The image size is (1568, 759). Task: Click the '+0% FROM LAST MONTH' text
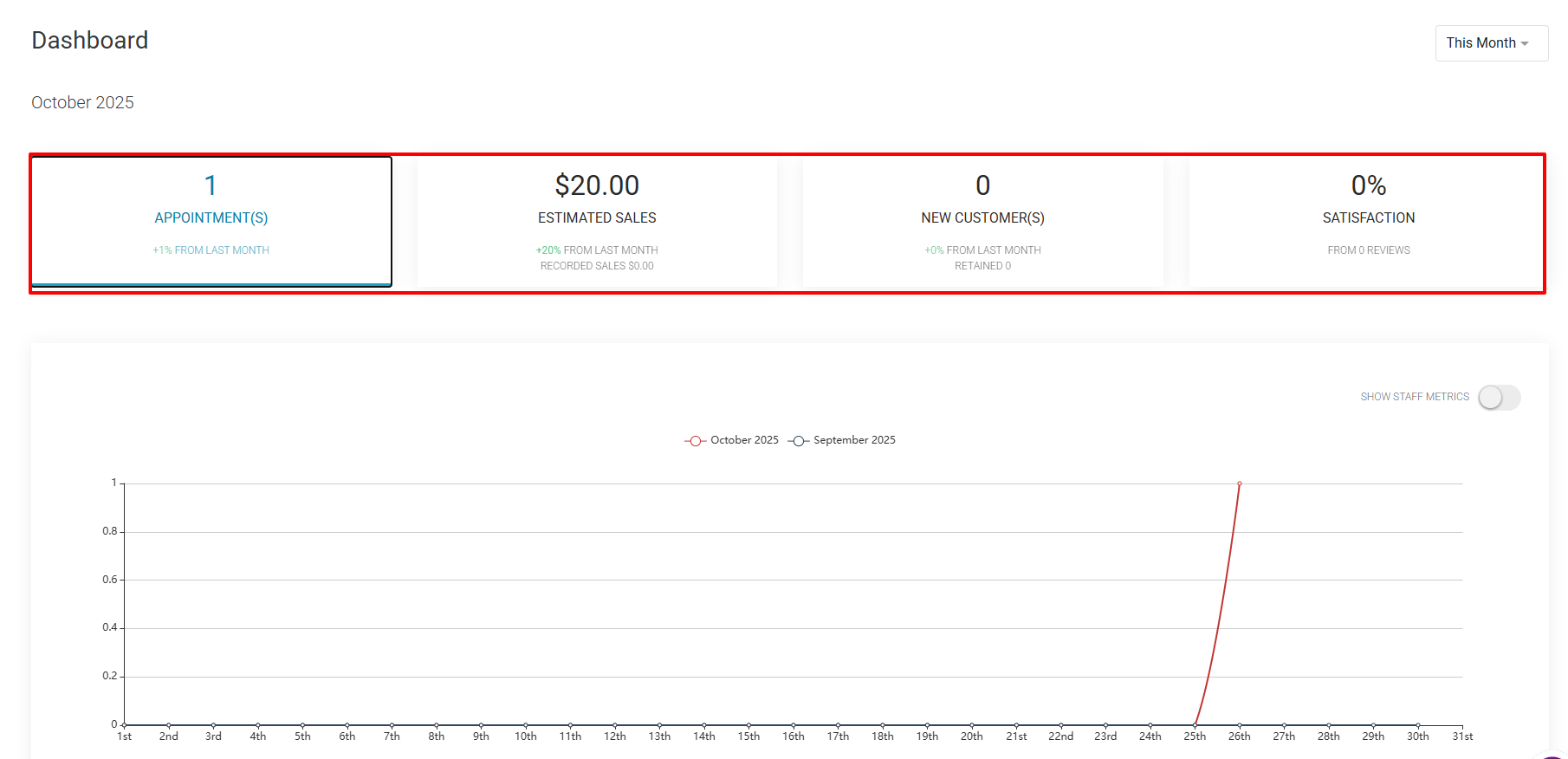(982, 250)
